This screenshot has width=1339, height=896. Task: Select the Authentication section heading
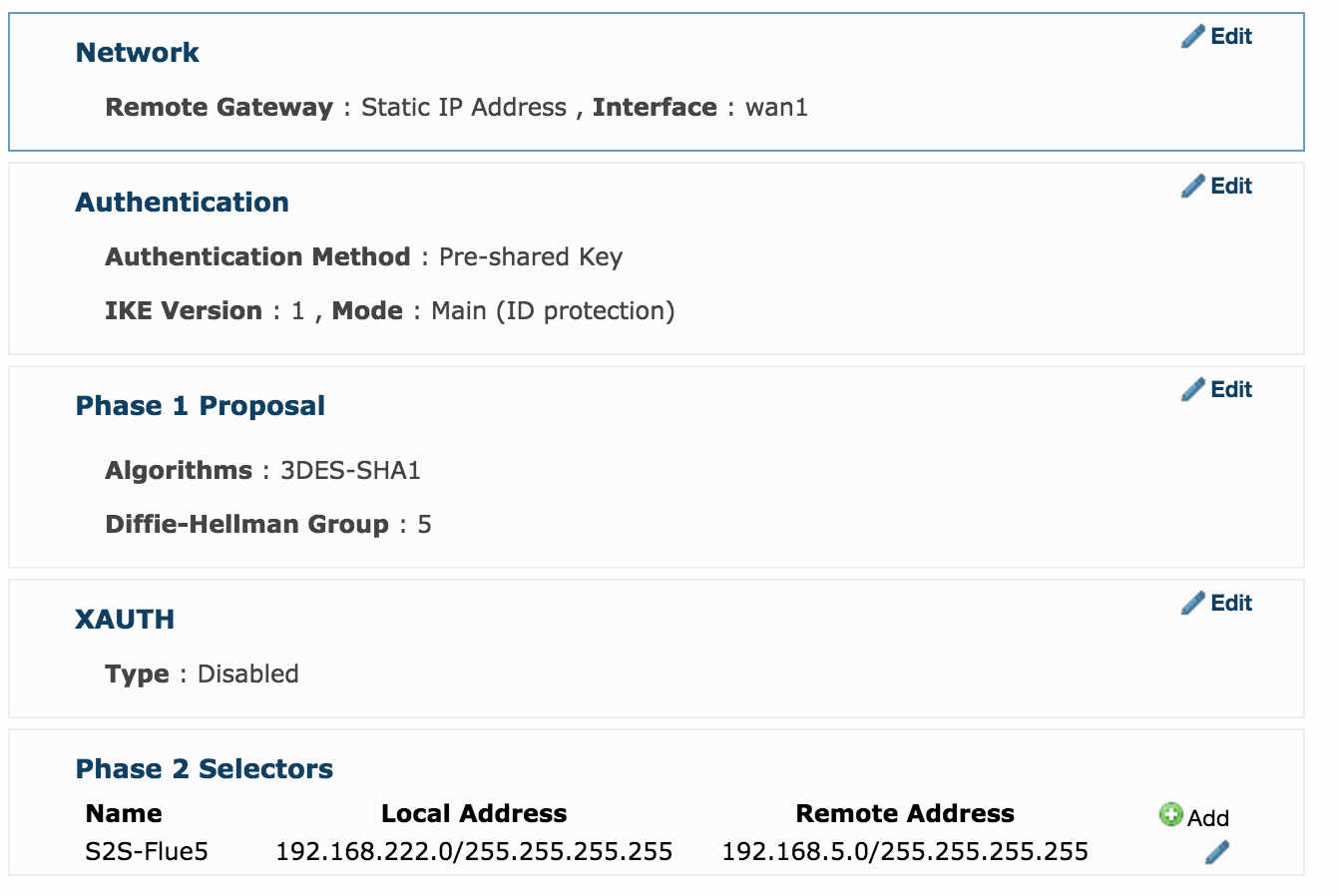coord(183,203)
